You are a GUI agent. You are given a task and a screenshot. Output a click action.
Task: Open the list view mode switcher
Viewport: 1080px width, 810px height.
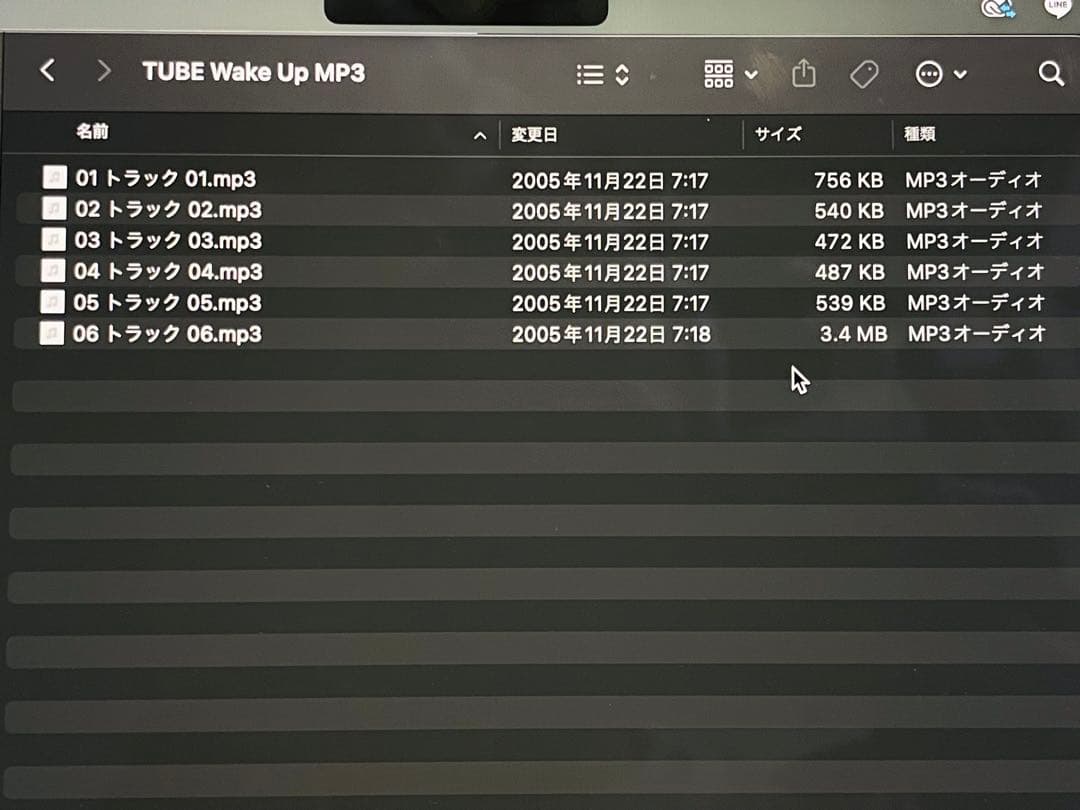602,75
